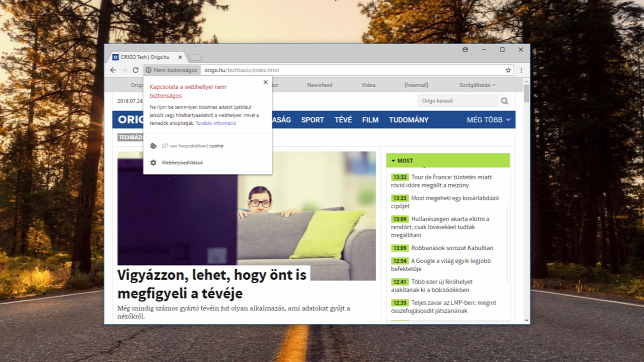Click the Nem biztonságos security indicator
Image resolution: width=644 pixels, height=362 pixels.
[x=171, y=70]
